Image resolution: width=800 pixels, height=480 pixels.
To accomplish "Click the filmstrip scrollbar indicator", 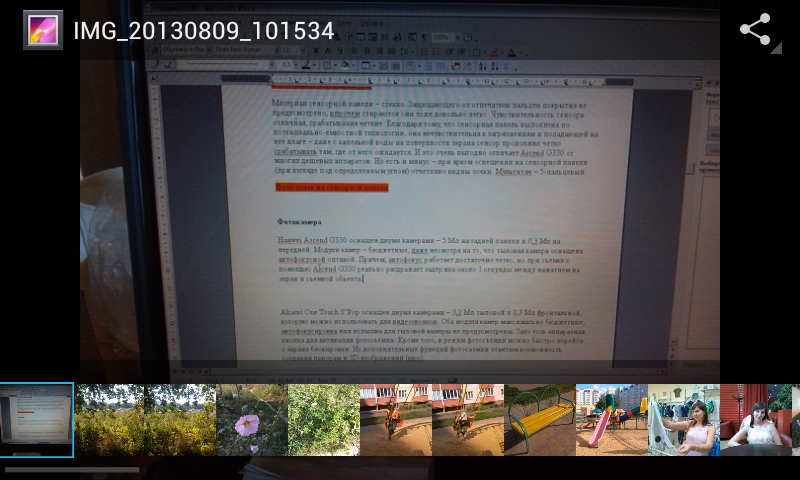I will pyautogui.click(x=72, y=469).
